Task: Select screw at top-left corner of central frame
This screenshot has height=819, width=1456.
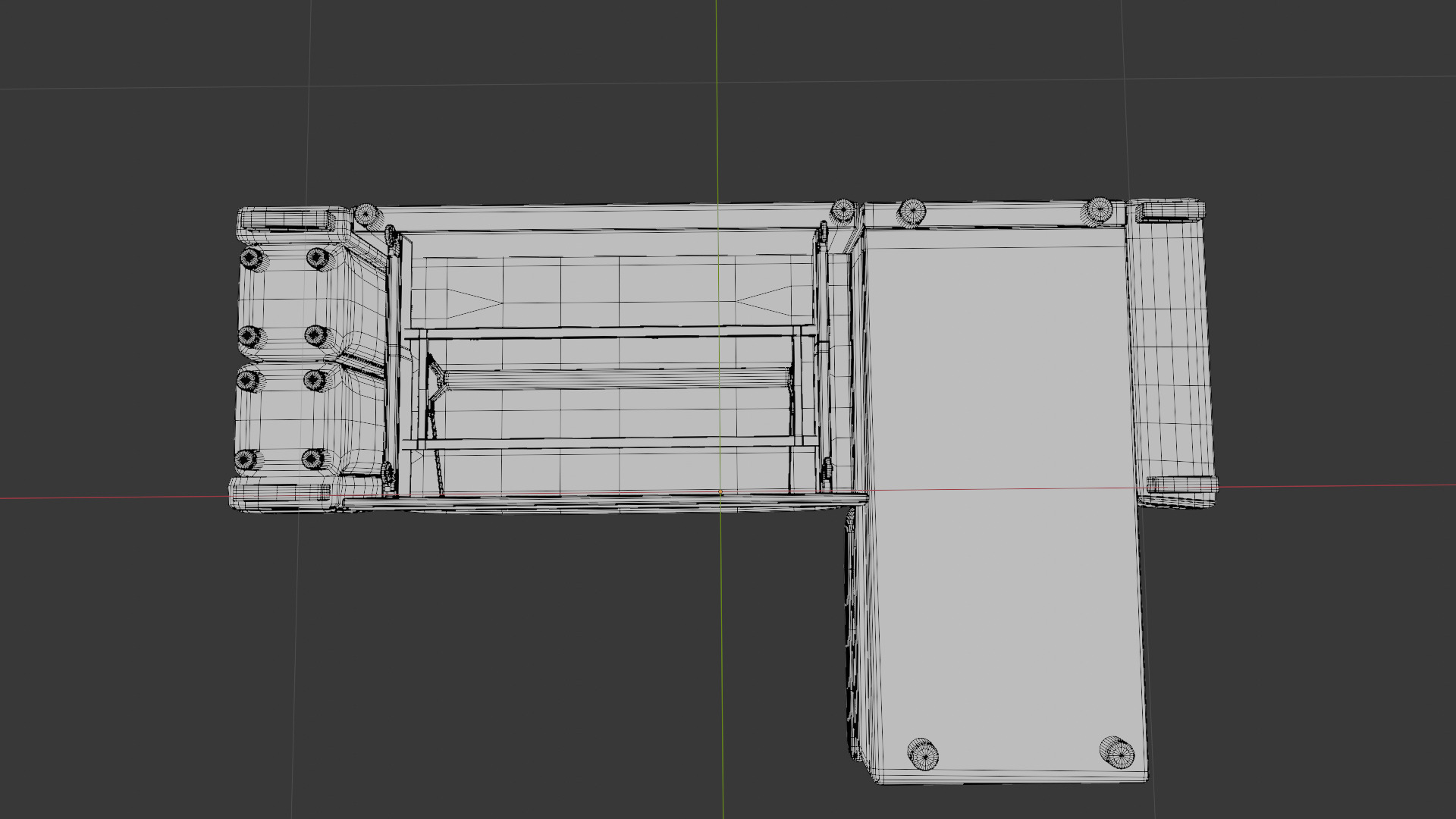Action: pos(366,215)
